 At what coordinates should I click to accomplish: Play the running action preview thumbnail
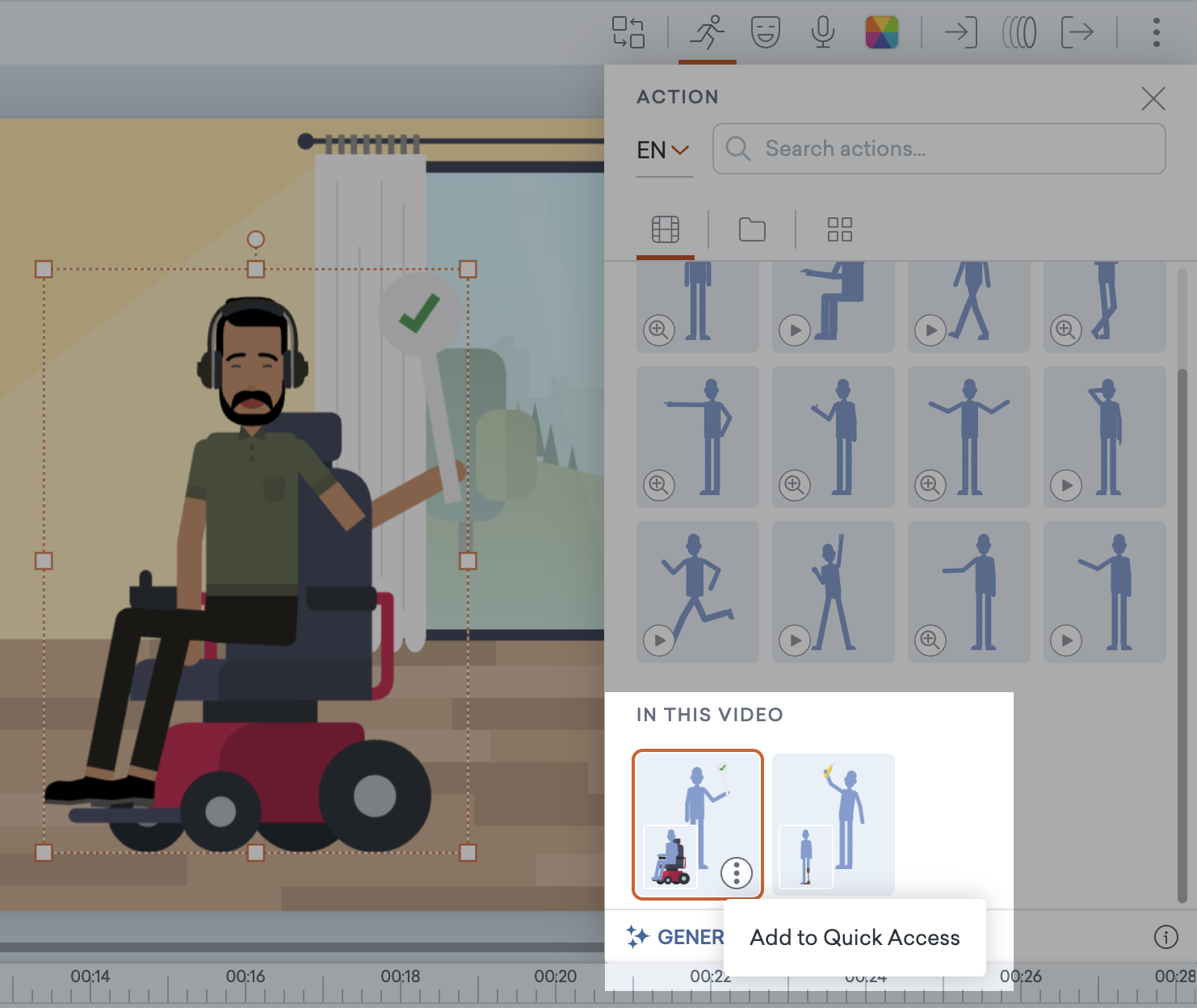(x=658, y=640)
